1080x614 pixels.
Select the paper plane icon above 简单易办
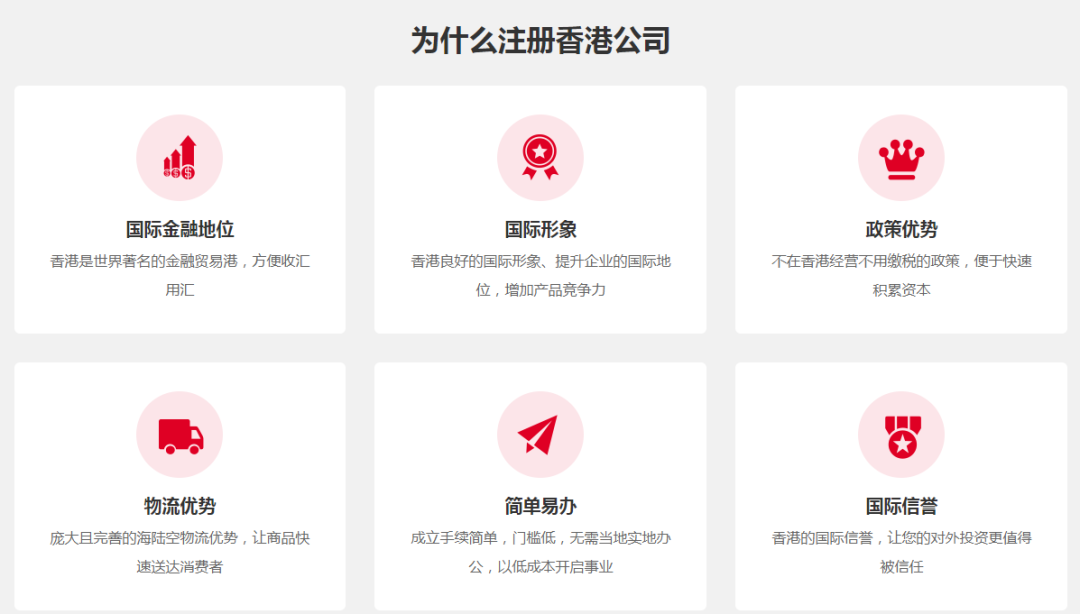[540, 435]
